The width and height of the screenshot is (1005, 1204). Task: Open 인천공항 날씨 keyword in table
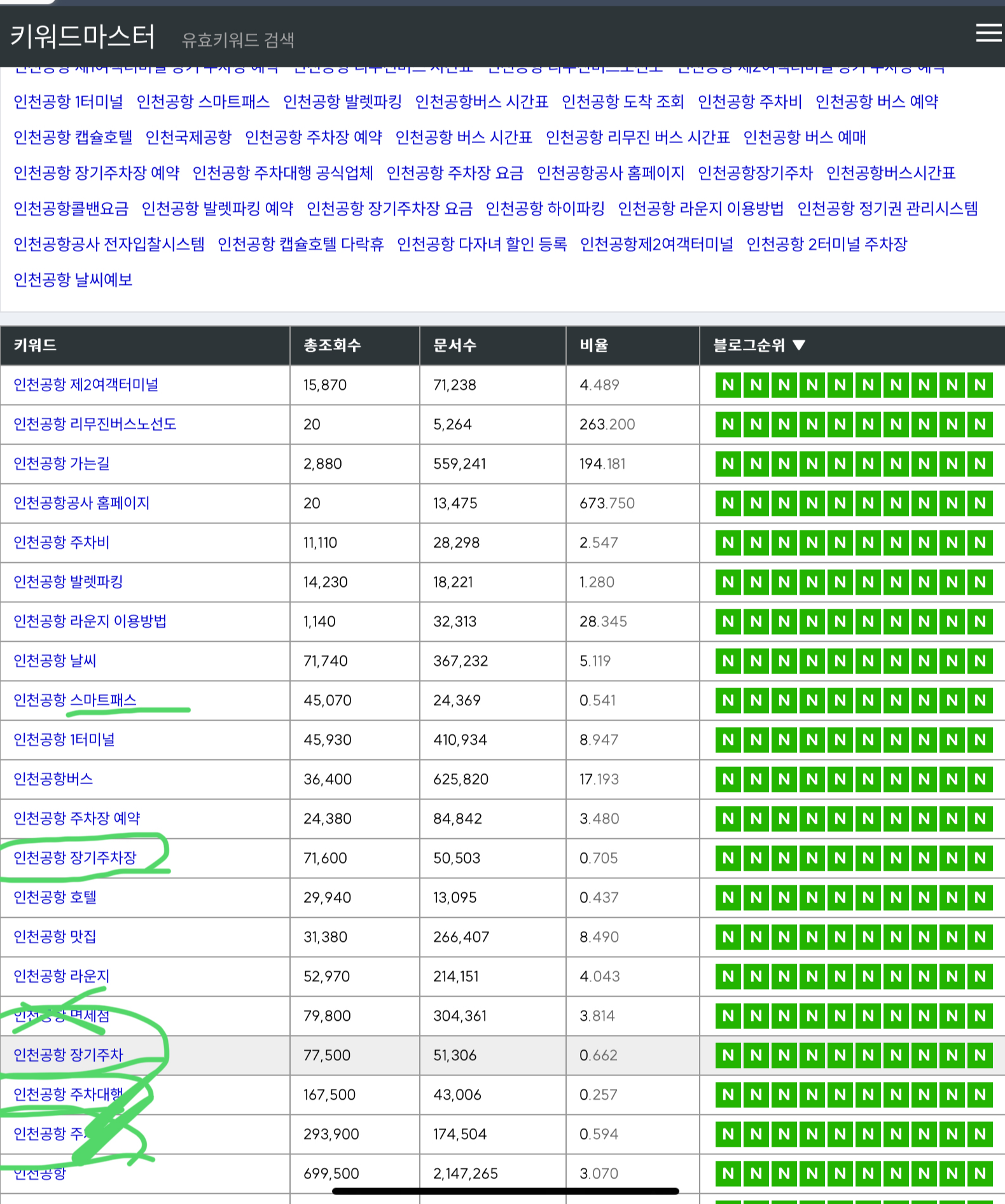click(55, 661)
